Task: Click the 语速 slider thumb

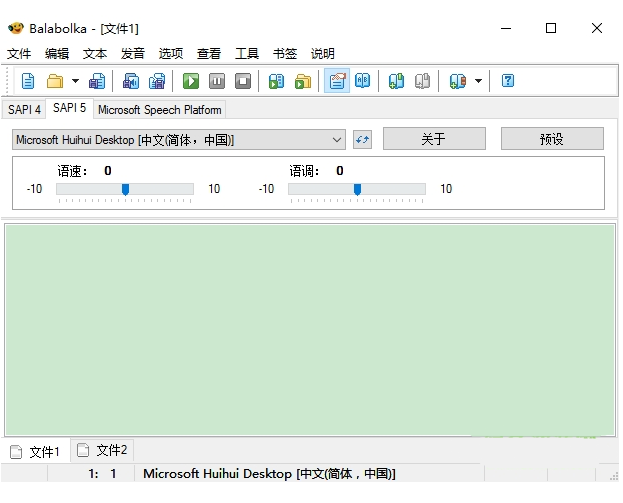Action: coord(125,190)
